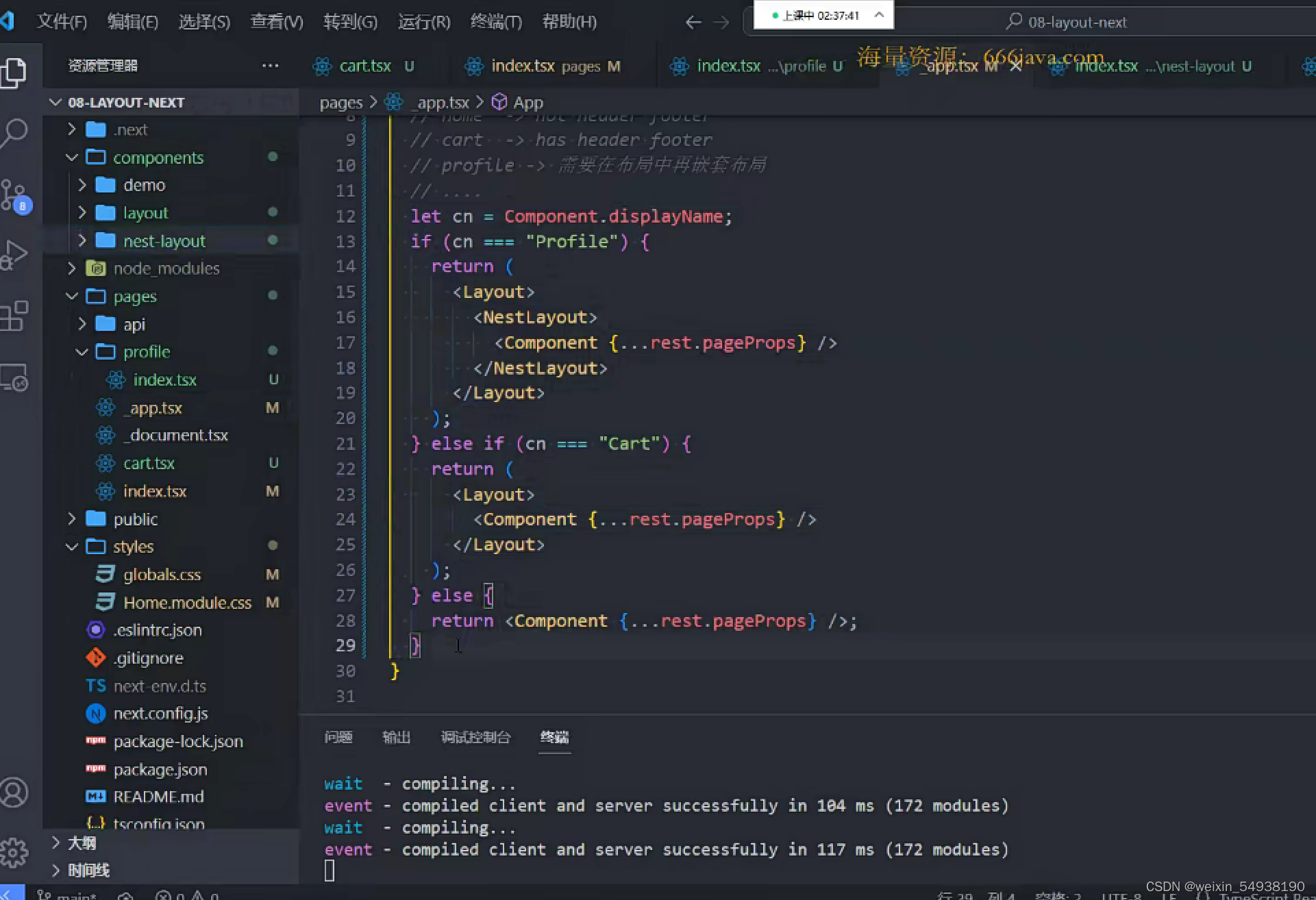Open the 帮助(H) menu

tap(569, 22)
